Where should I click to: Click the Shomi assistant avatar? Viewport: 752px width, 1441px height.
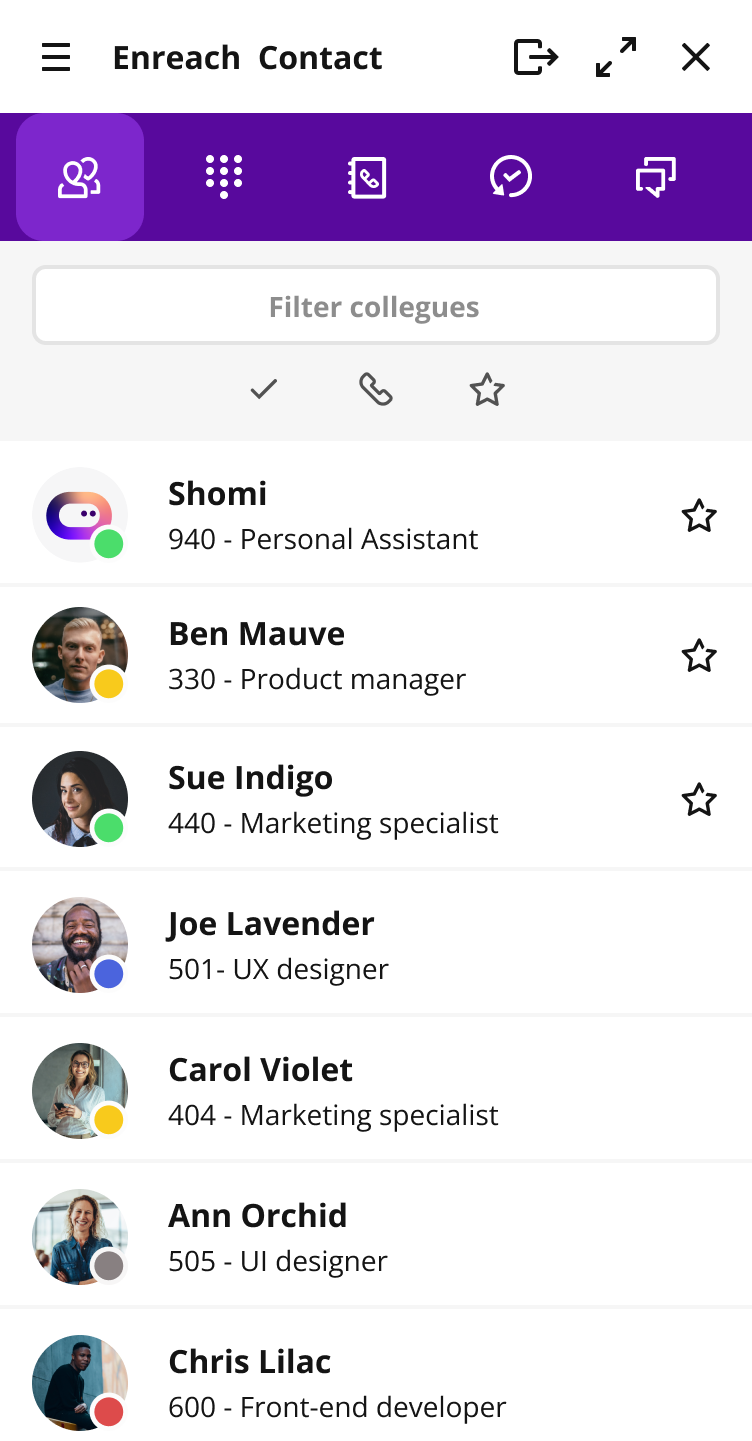coord(80,515)
